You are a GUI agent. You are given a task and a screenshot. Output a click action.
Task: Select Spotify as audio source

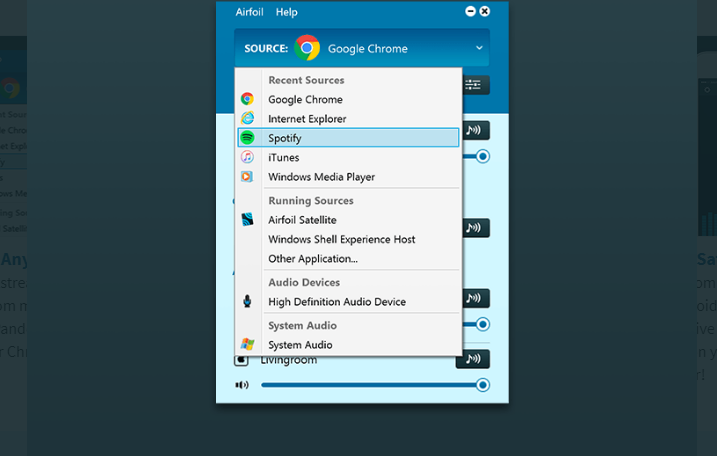348,138
